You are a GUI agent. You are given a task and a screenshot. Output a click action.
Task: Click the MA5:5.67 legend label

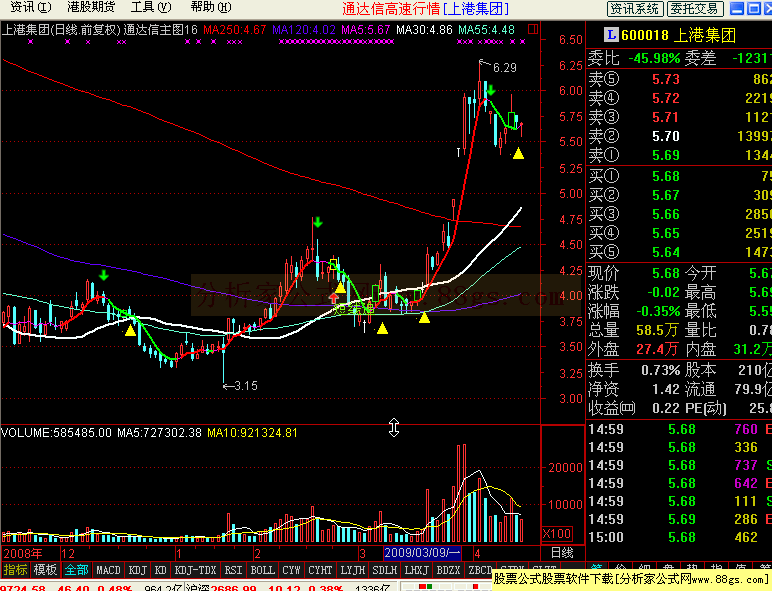366,30
